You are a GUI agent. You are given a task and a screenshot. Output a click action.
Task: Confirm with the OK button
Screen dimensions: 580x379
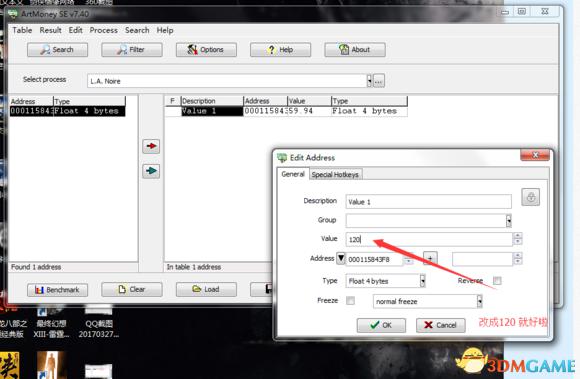point(381,325)
